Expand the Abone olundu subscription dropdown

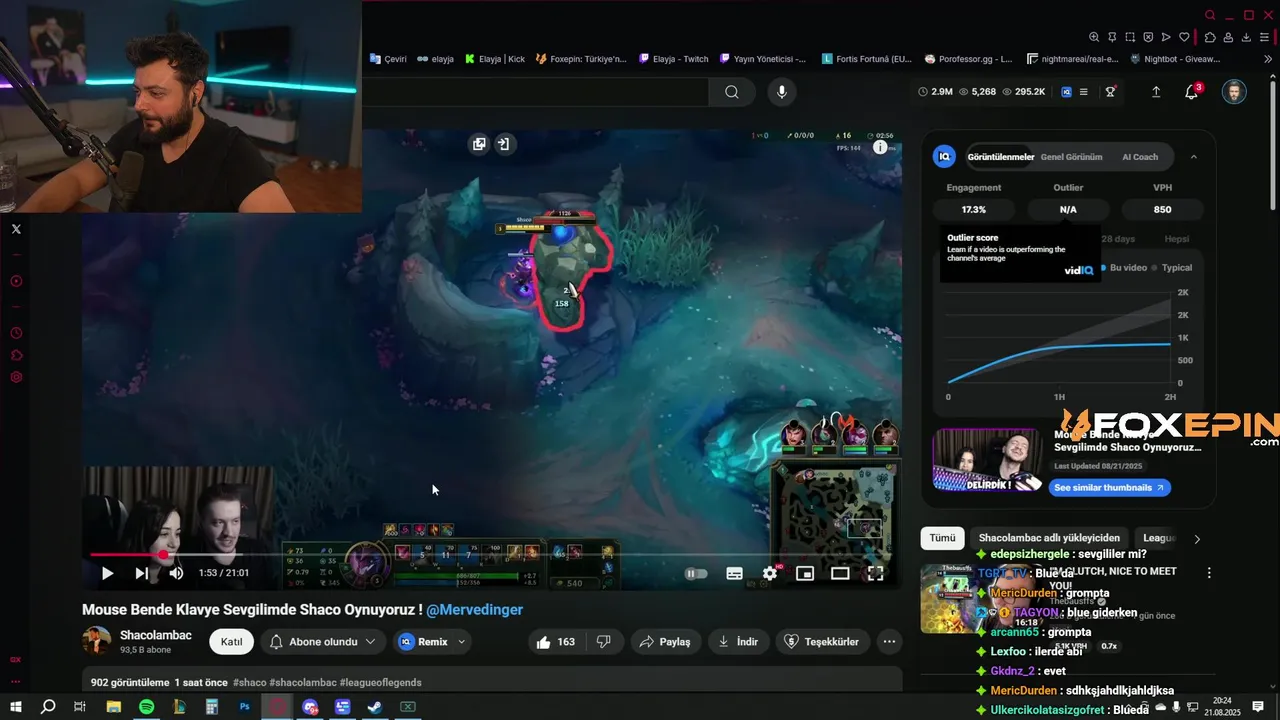click(323, 642)
